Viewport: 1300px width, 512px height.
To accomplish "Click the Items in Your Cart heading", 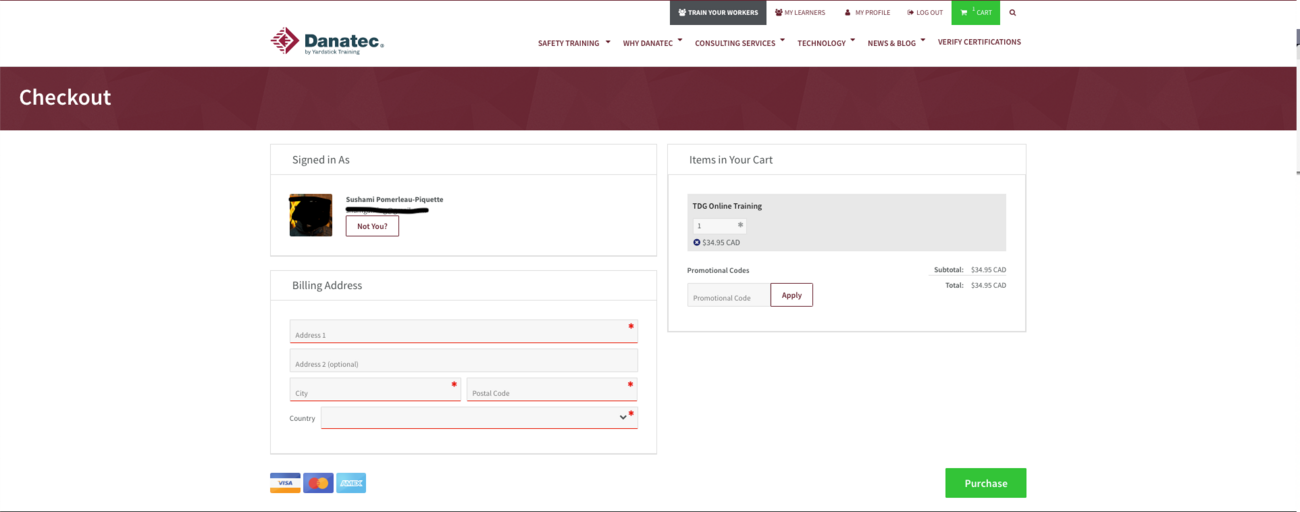I will tap(731, 160).
